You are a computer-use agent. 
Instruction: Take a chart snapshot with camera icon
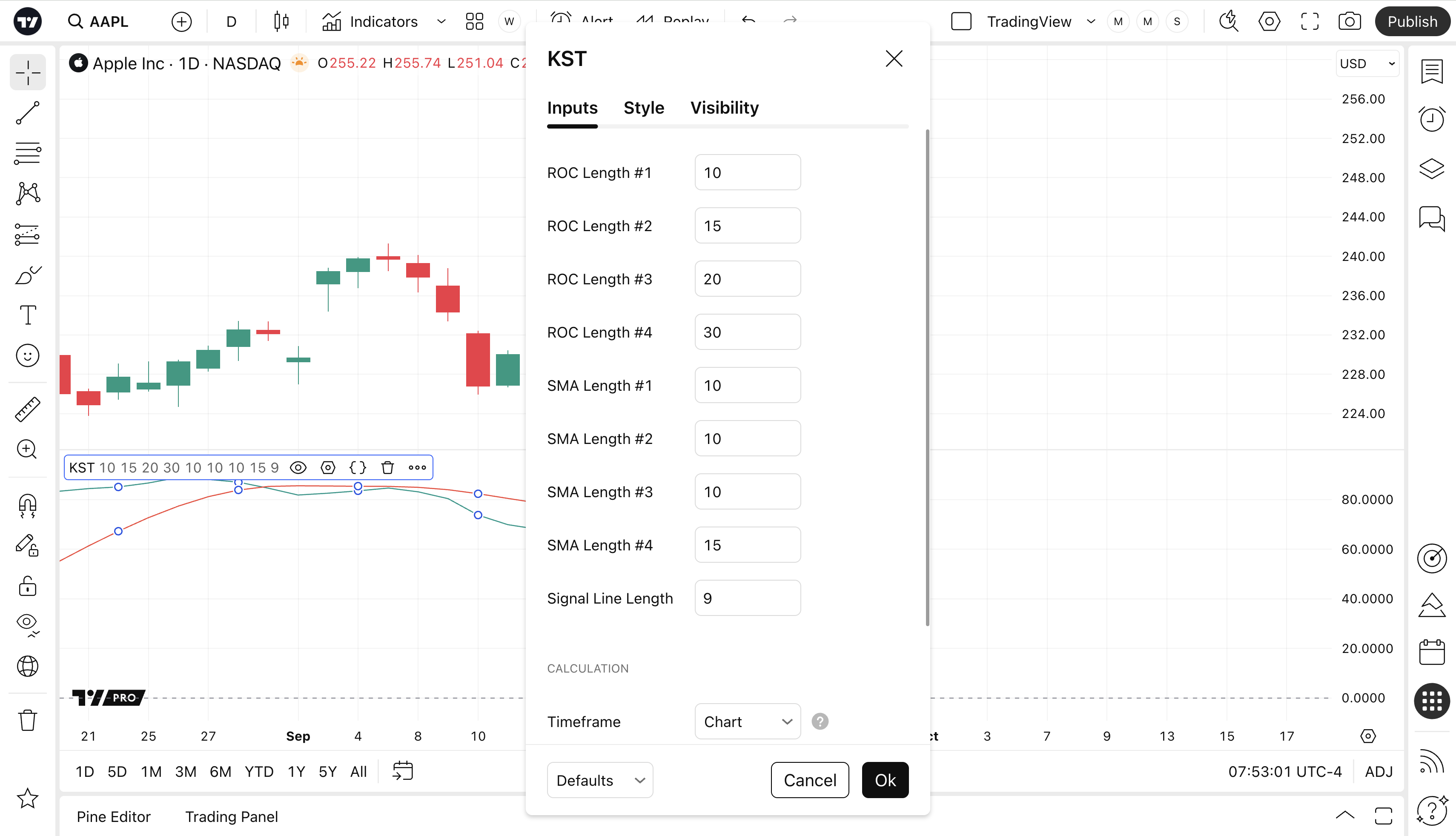pos(1349,22)
